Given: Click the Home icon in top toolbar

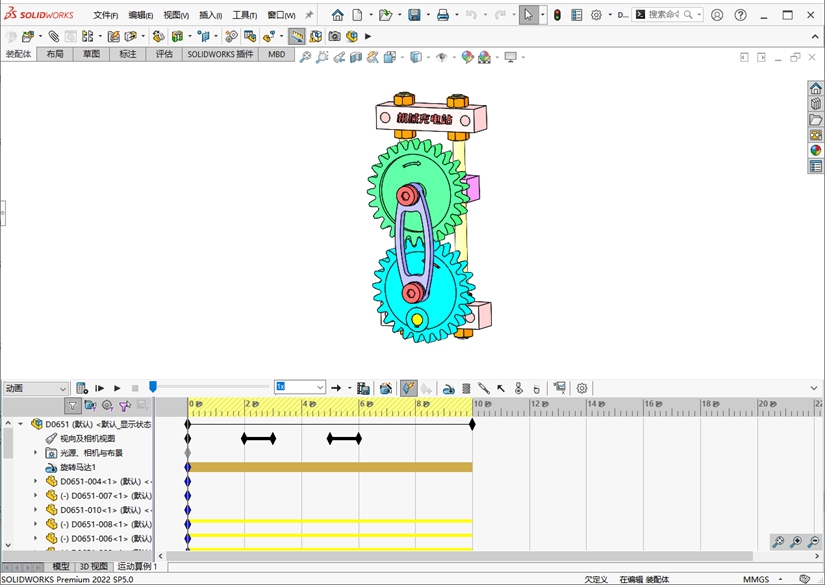Looking at the screenshot, I should [x=338, y=15].
